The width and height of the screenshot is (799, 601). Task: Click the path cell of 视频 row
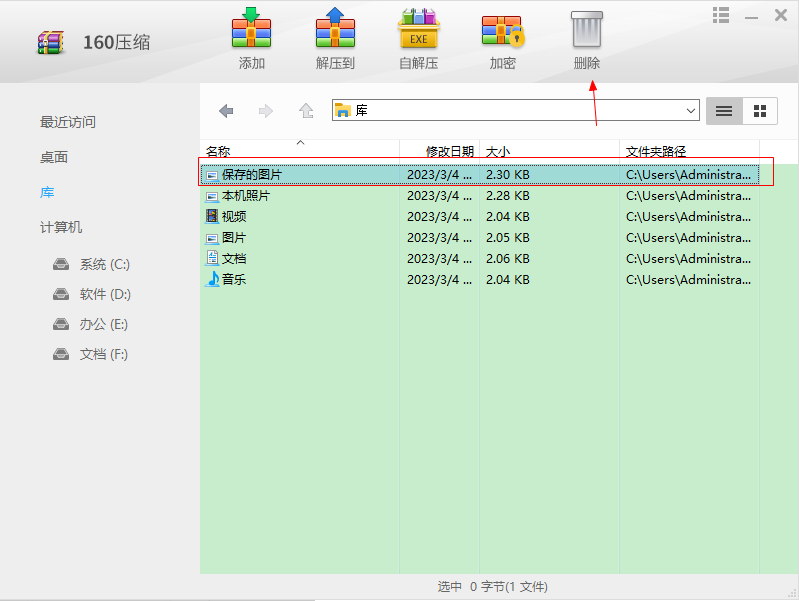pyautogui.click(x=688, y=217)
